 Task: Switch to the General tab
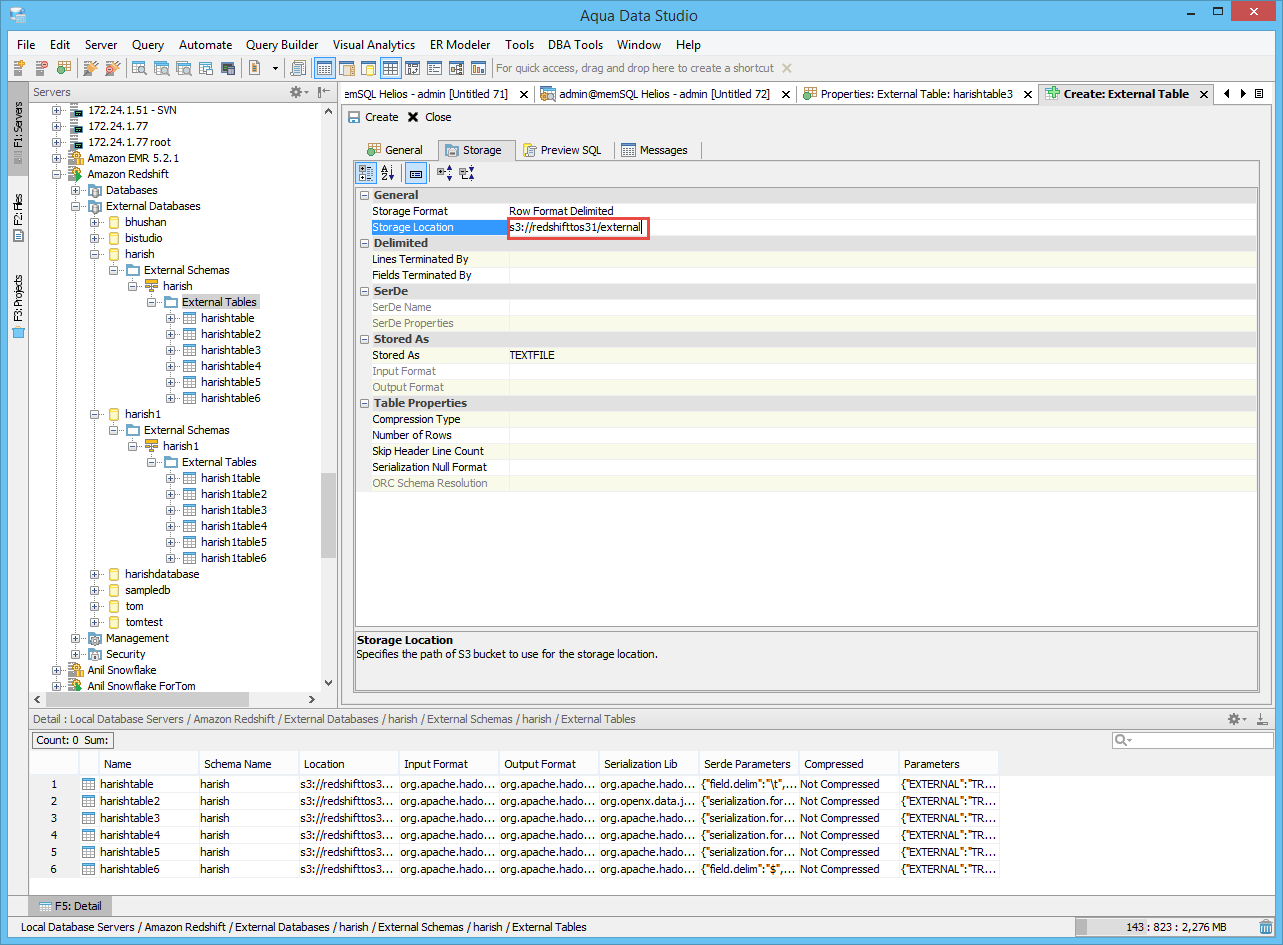click(x=395, y=150)
